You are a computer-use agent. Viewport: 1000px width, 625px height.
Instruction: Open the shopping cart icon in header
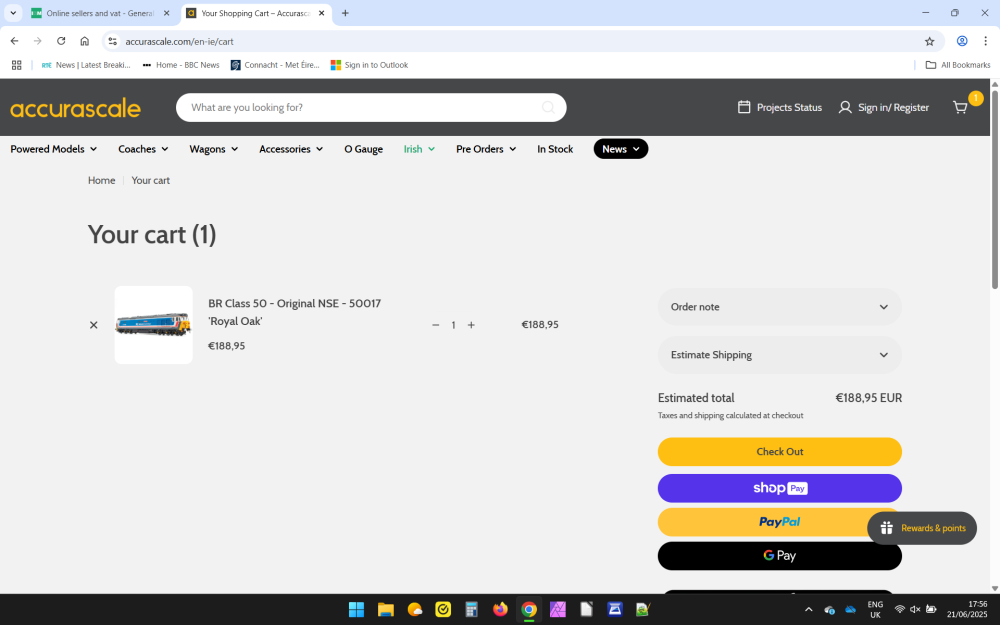961,107
